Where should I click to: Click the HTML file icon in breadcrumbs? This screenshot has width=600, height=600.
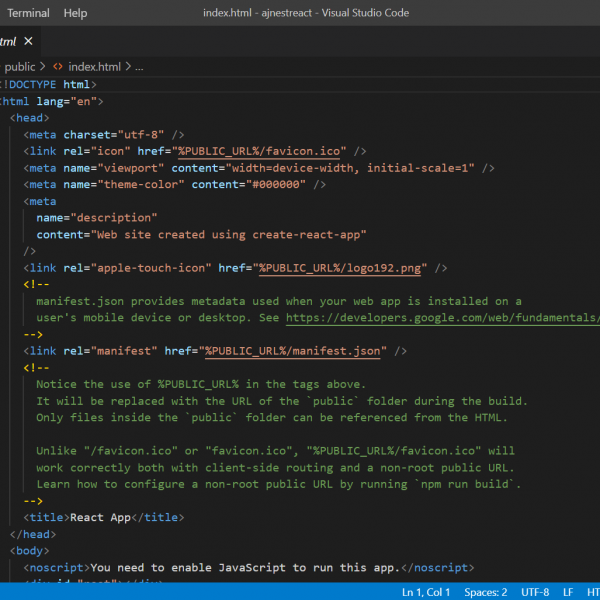click(x=58, y=67)
